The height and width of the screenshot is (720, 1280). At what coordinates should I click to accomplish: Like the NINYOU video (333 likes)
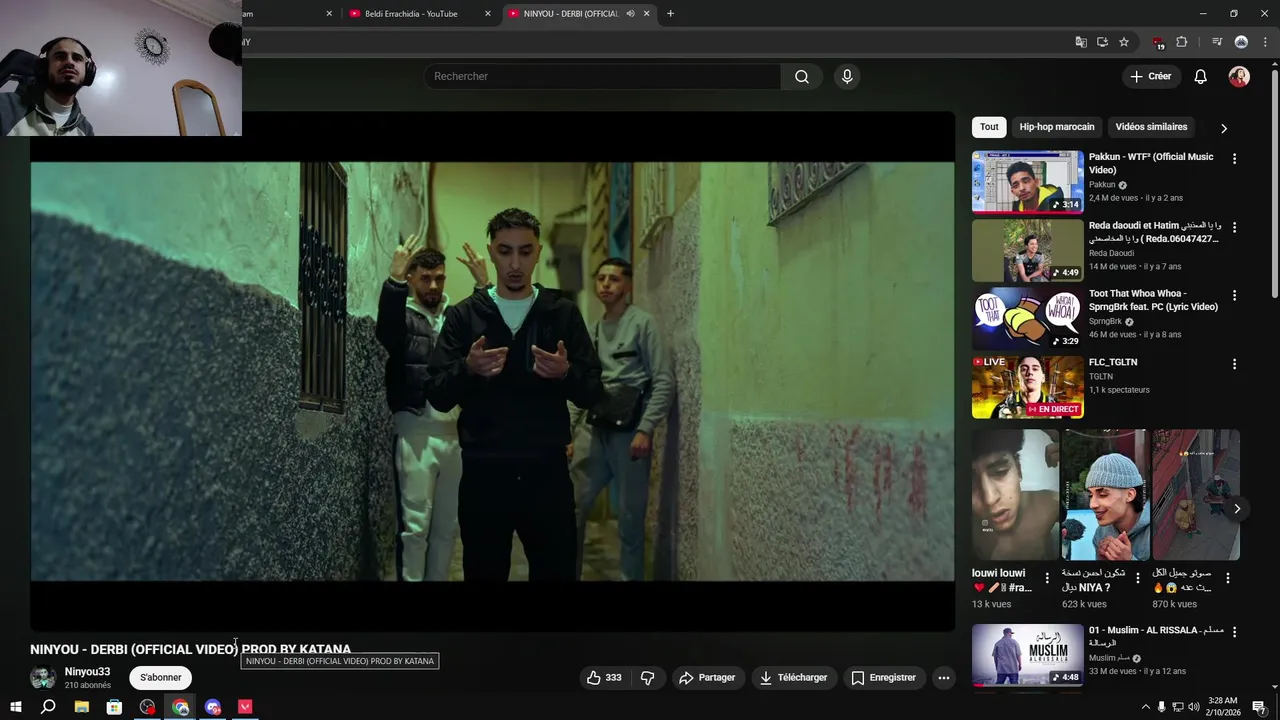tap(604, 678)
